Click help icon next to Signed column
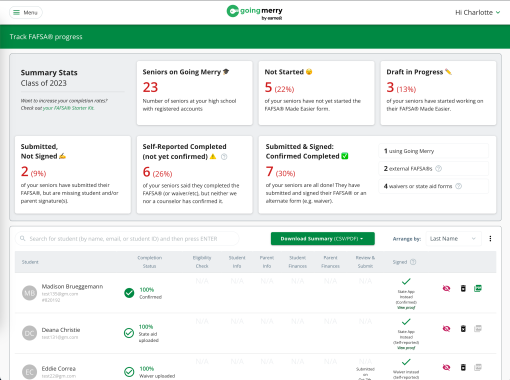This screenshot has height=380, width=510. coord(413,262)
